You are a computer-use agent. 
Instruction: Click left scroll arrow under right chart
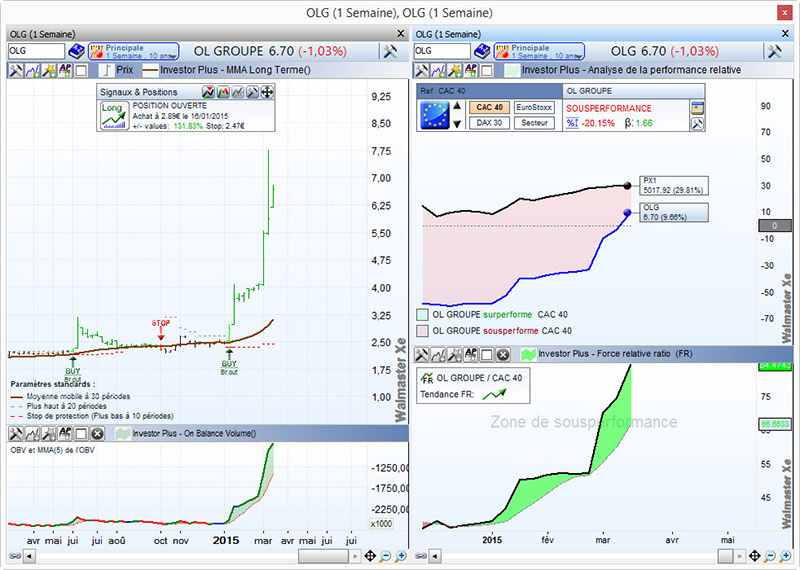point(435,556)
